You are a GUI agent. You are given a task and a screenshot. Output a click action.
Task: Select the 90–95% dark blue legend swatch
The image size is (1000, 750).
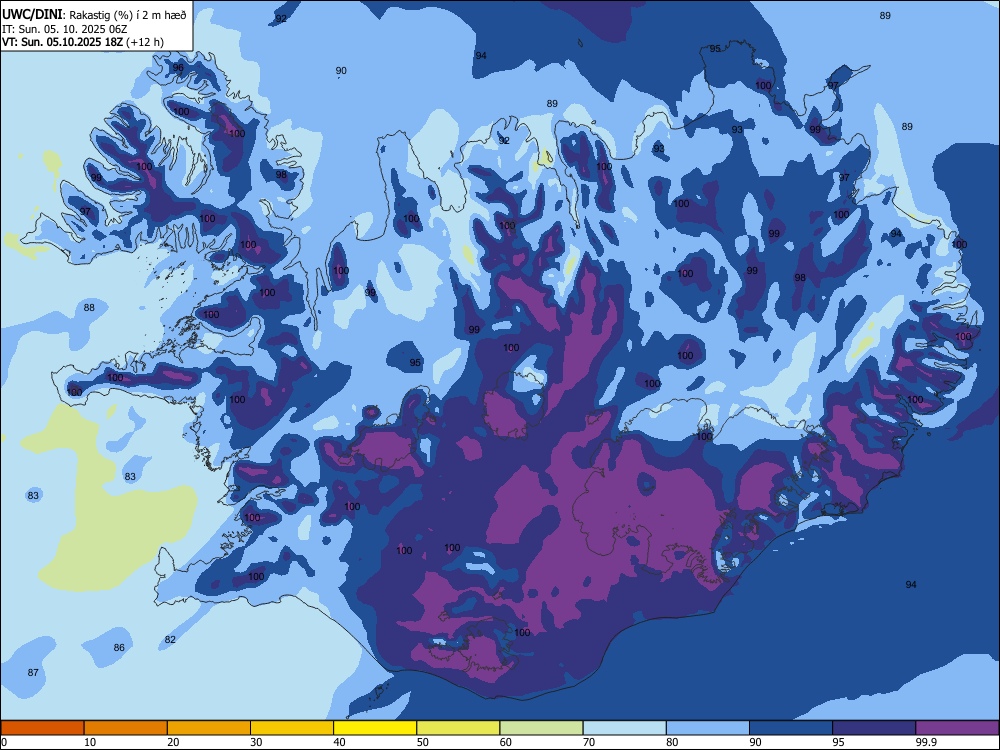pyautogui.click(x=791, y=728)
